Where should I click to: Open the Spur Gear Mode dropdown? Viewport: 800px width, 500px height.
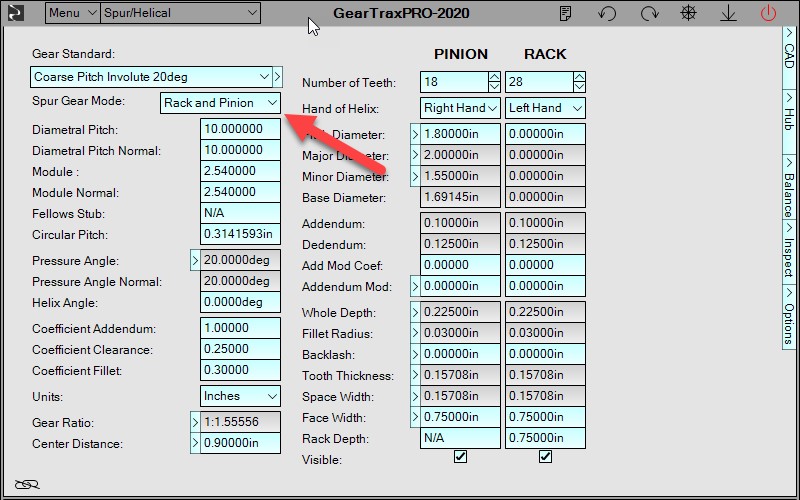point(220,103)
